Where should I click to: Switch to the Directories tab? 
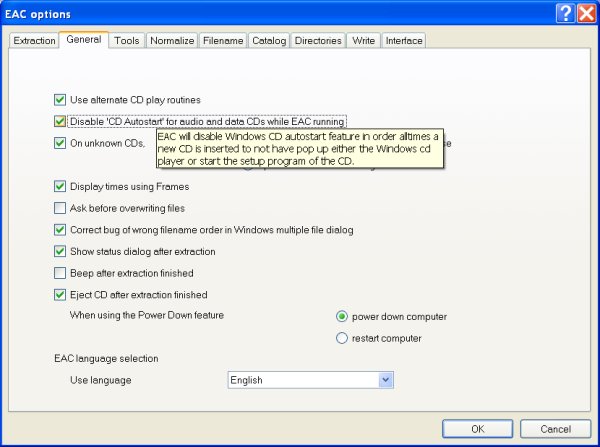pos(318,41)
